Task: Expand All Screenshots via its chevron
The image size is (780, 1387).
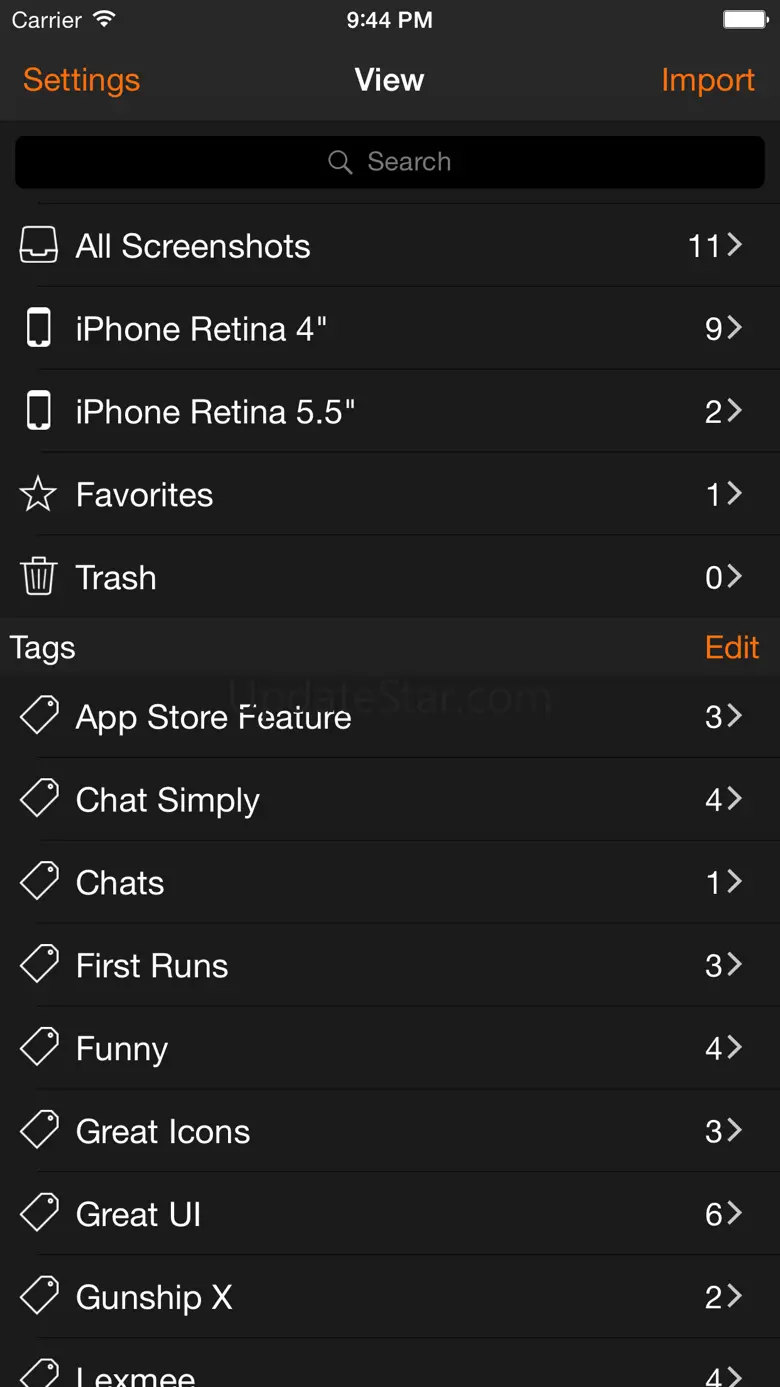Action: tap(735, 245)
